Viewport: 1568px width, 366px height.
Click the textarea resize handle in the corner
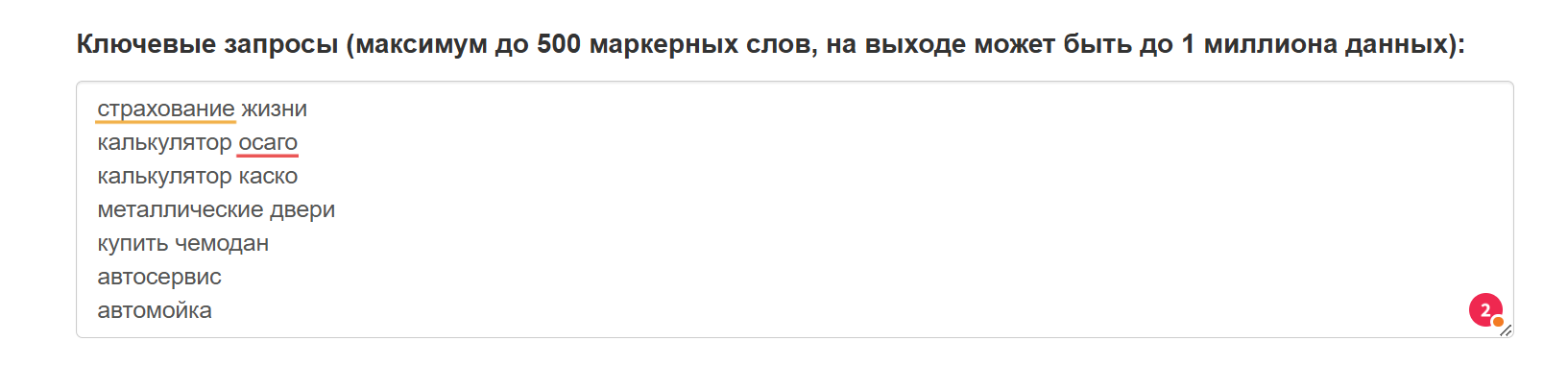point(1506,329)
